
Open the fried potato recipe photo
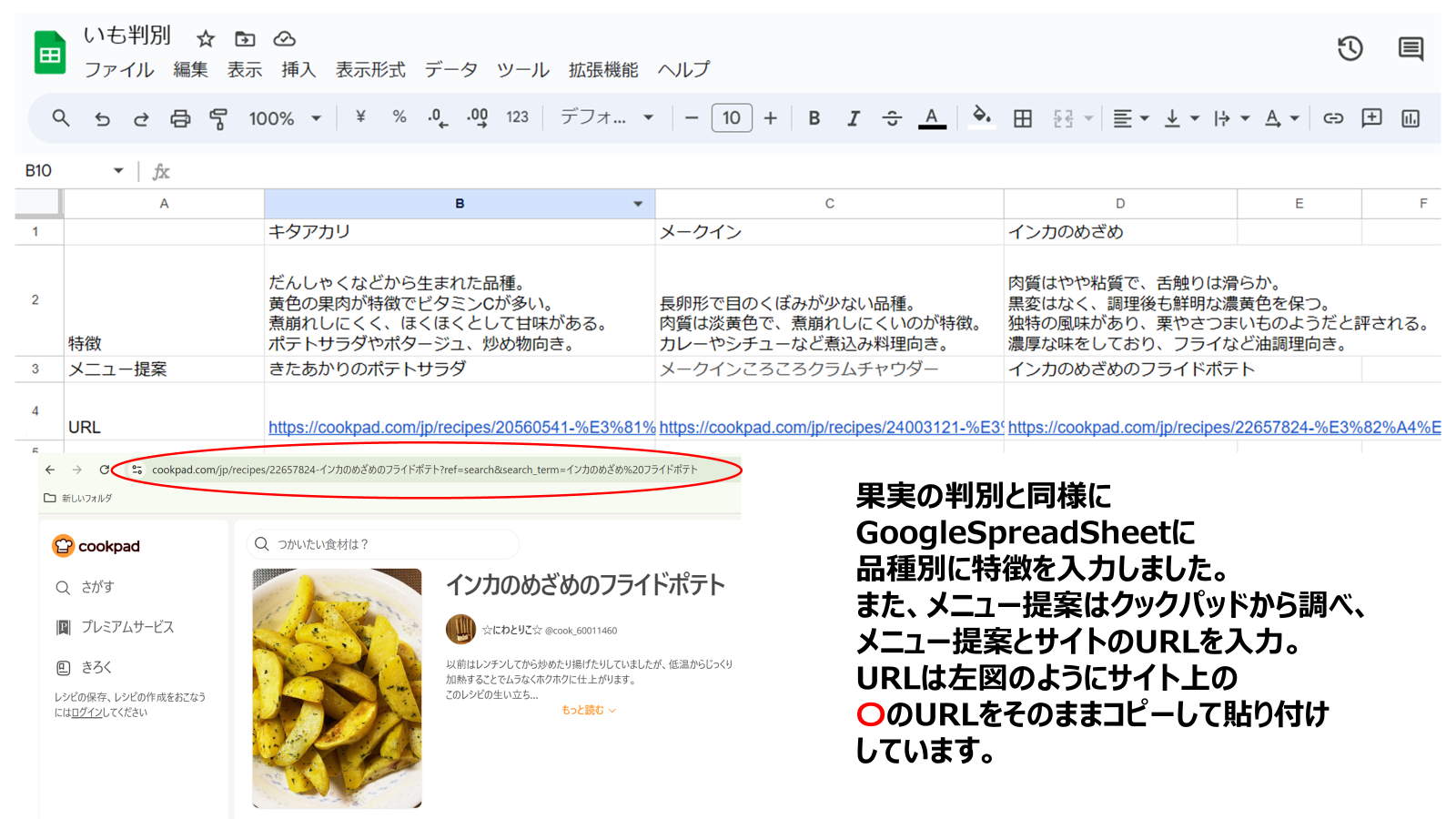[x=337, y=688]
